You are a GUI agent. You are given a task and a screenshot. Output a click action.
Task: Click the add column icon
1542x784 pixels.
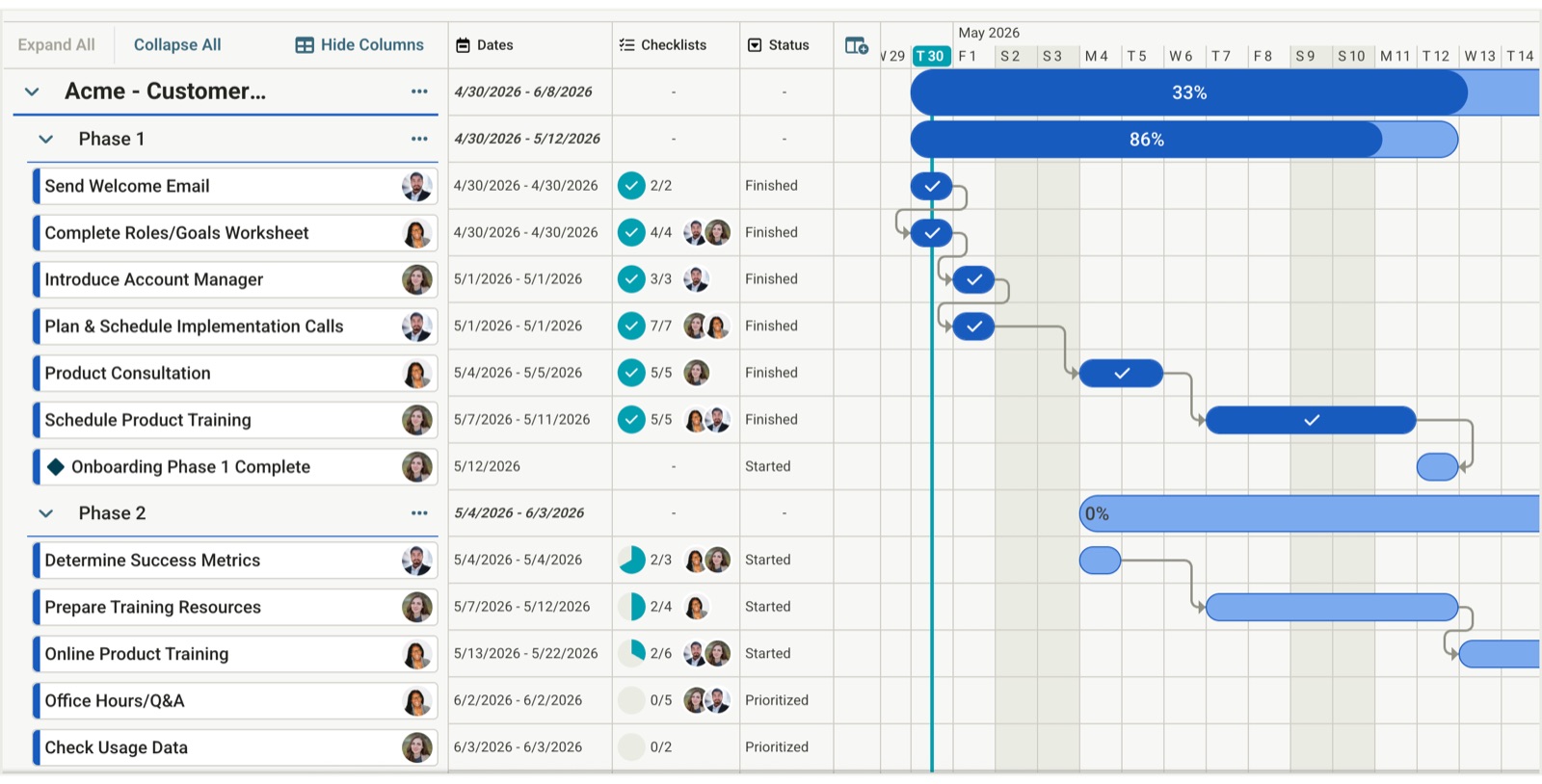pos(856,45)
